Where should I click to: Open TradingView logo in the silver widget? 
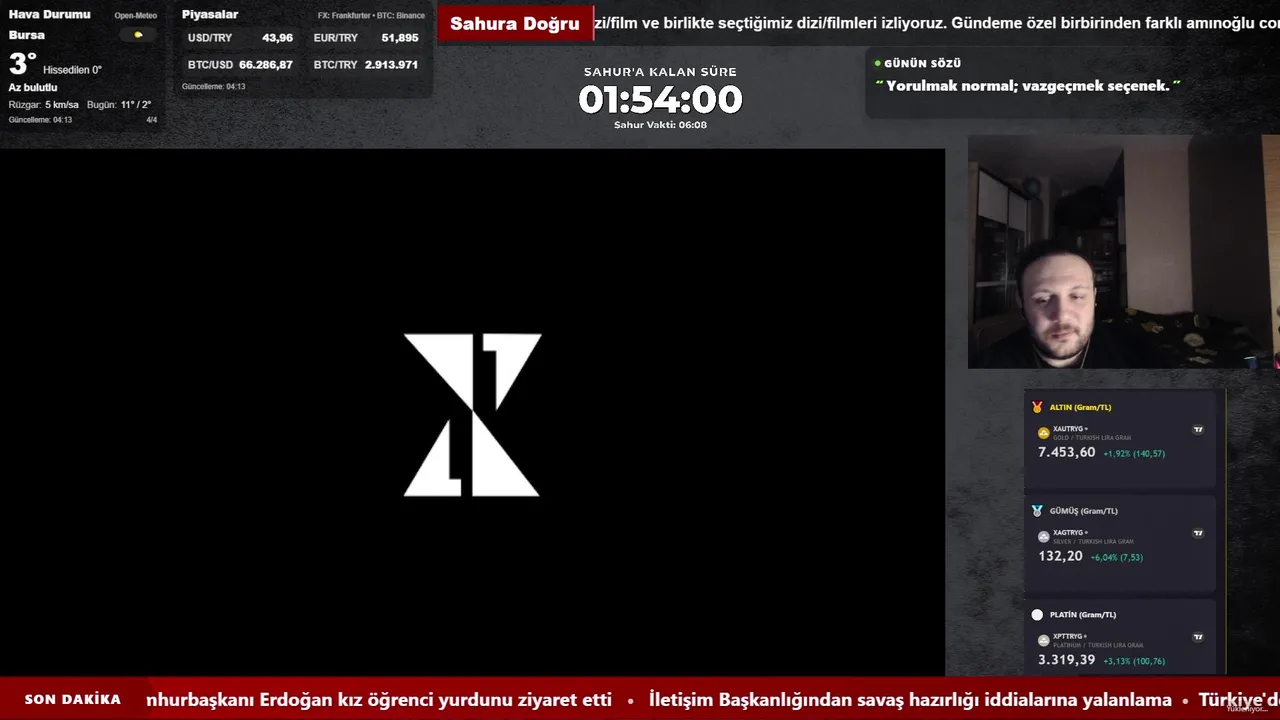[1198, 533]
